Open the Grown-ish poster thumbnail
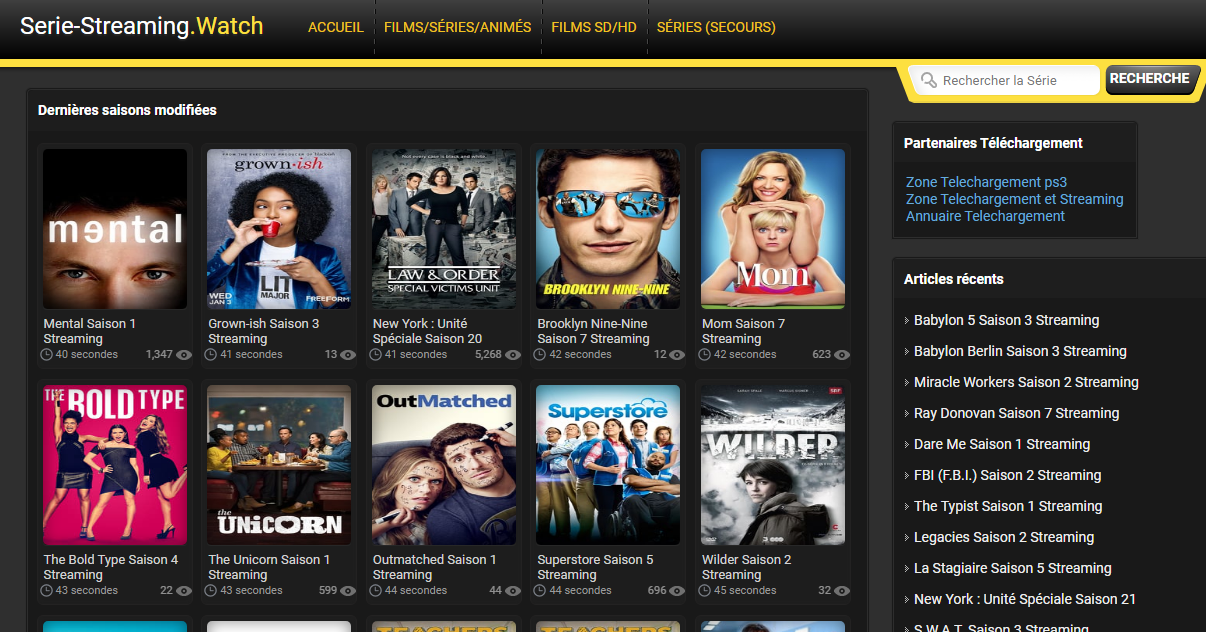Screen dimensions: 1206x632 tap(279, 229)
